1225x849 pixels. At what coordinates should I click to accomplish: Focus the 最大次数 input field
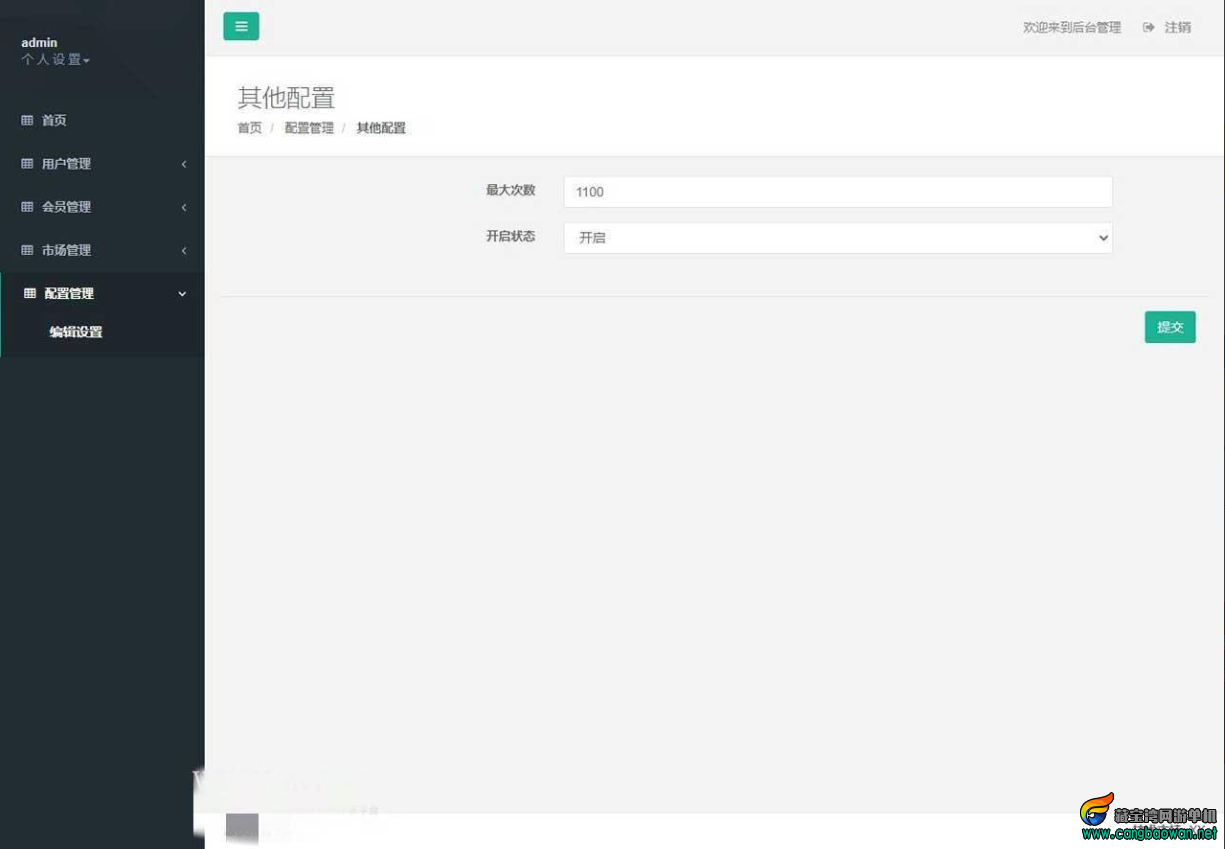coord(838,192)
